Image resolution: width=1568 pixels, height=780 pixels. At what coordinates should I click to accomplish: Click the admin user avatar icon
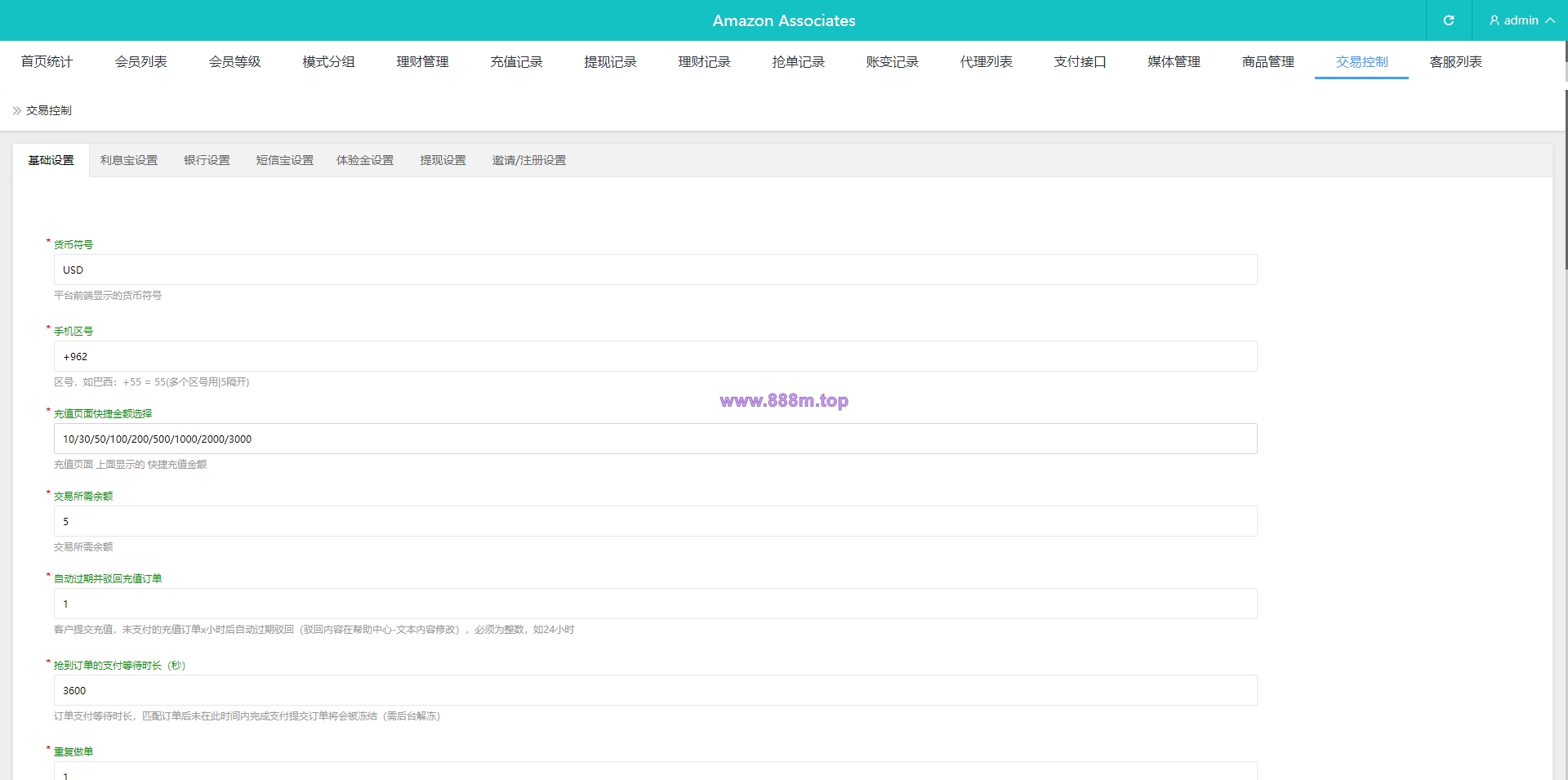1494,20
